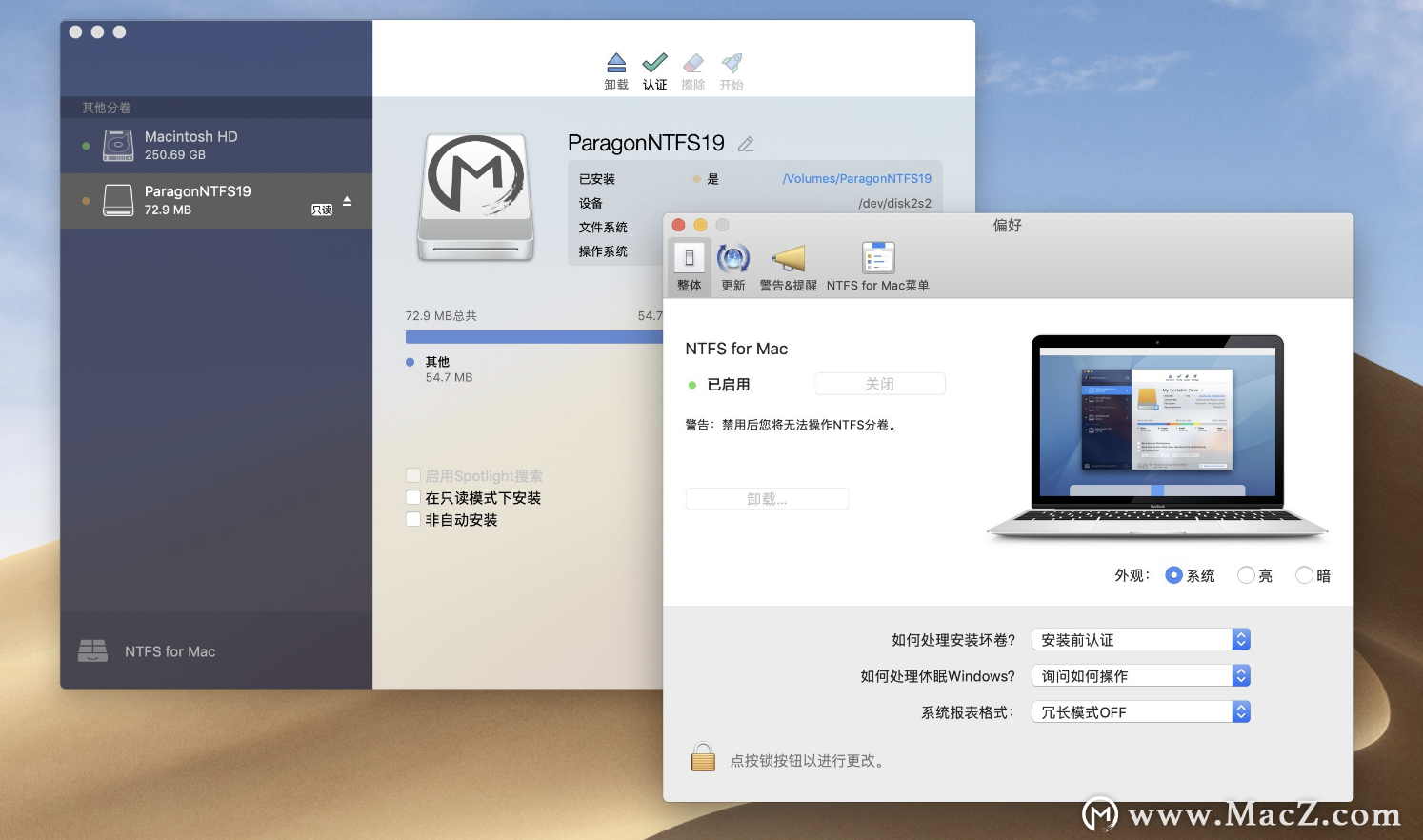
Task: Click the NTFS for Mac icon in sidebar footer
Action: click(x=92, y=650)
